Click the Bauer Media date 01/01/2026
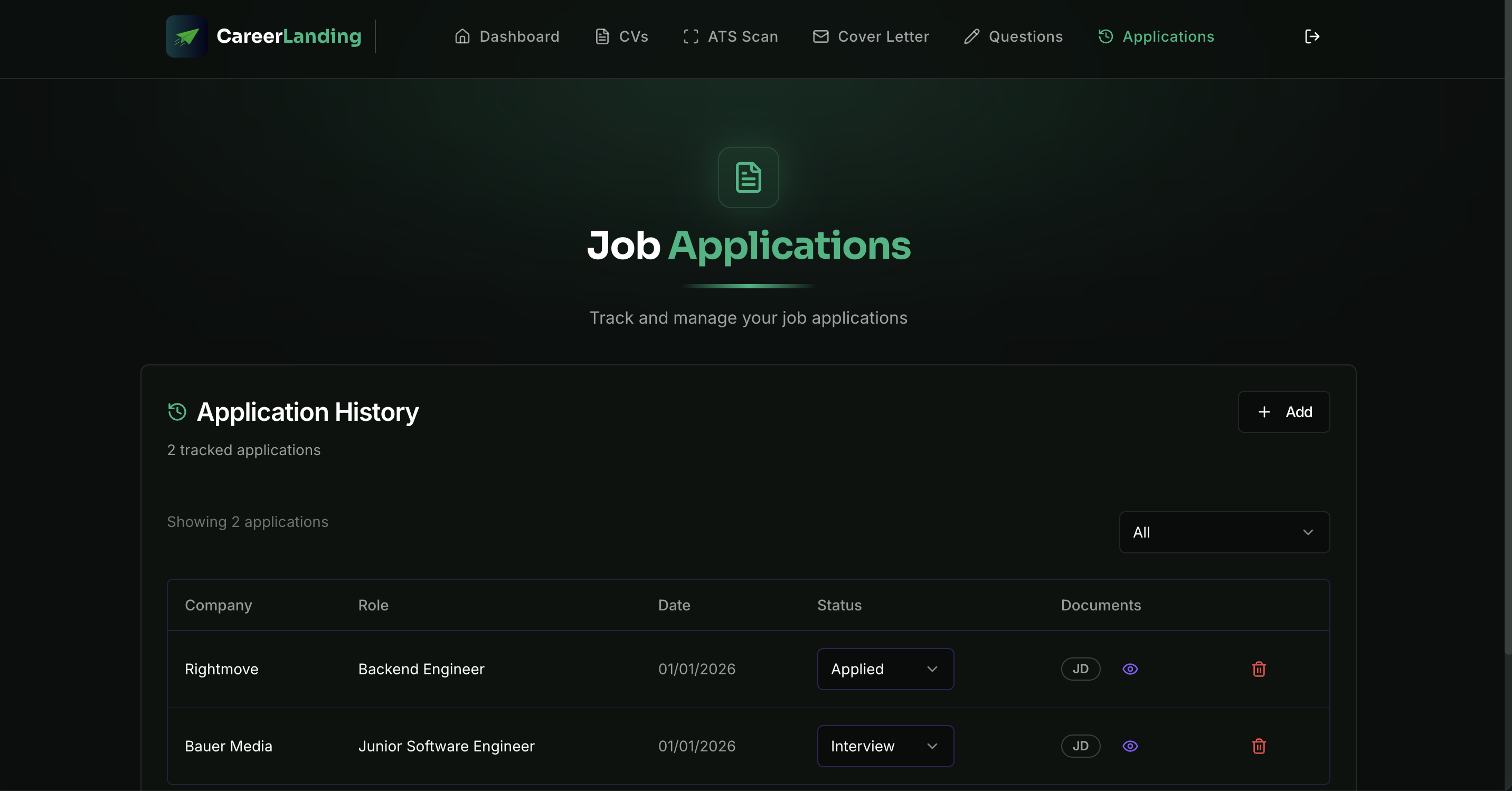Screen dimensions: 1512x791 click(697, 746)
